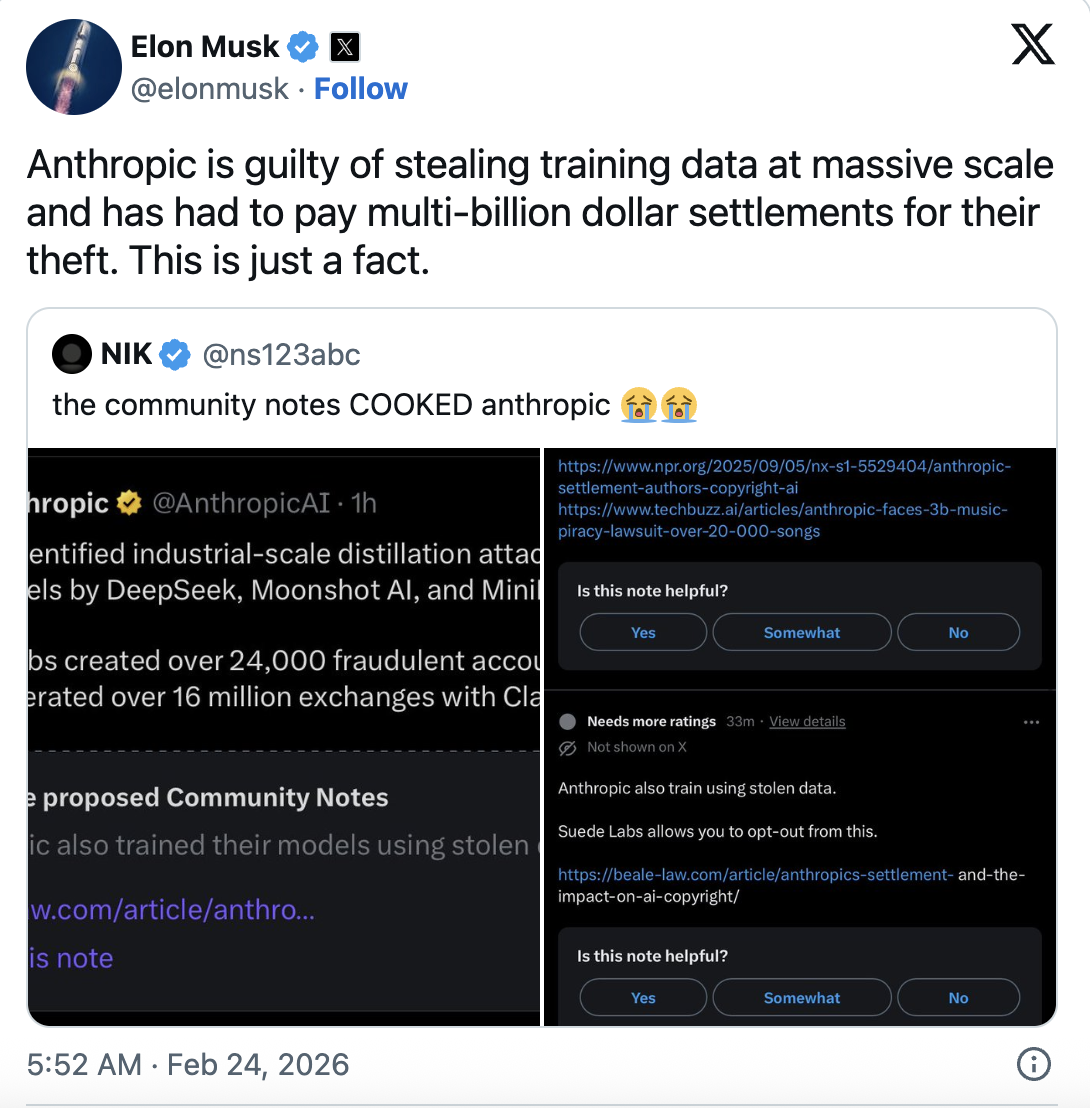The image size is (1090, 1108).
Task: Open the tweet info circle icon
Action: point(1033,1064)
